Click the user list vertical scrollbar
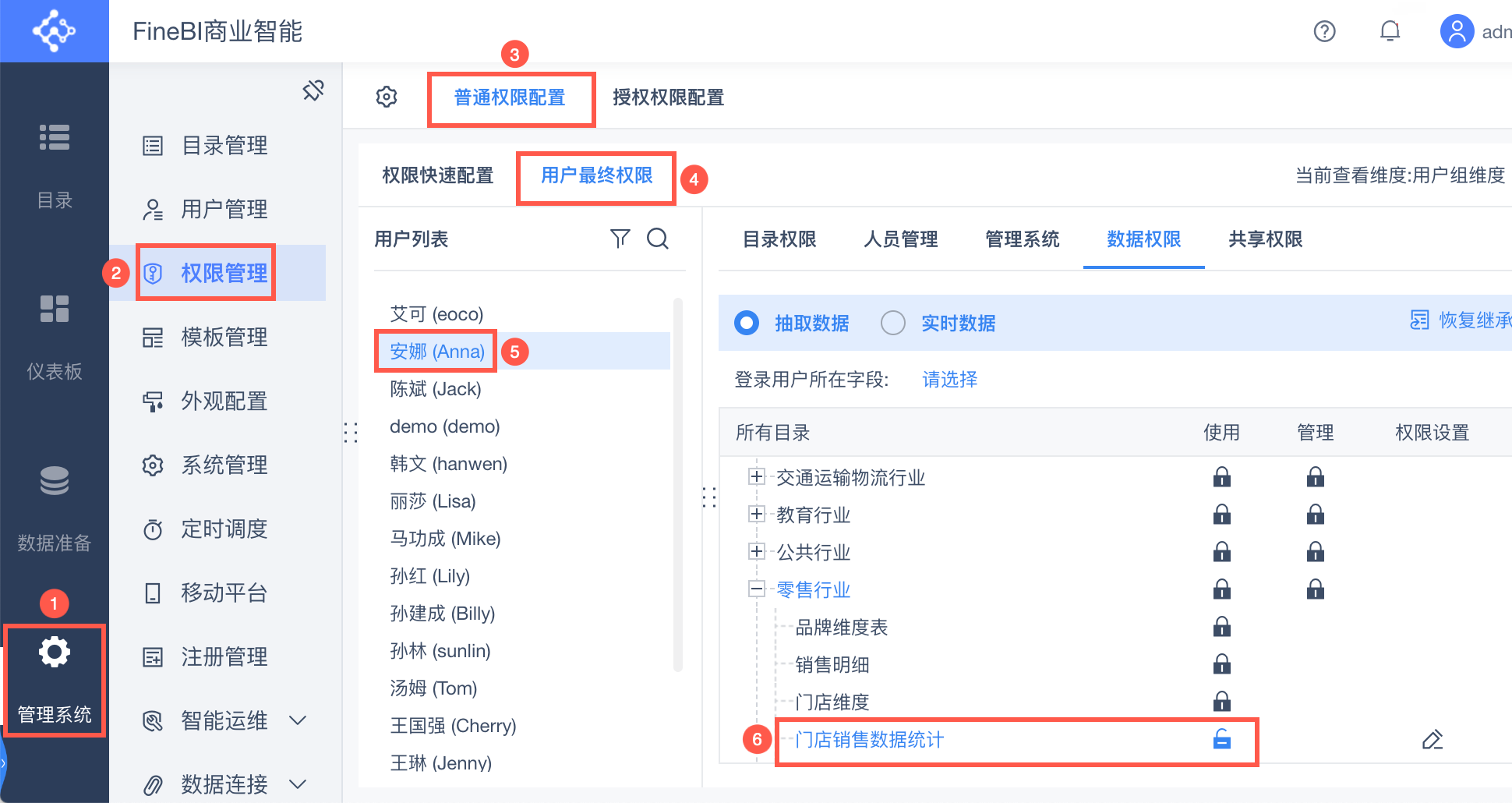 (678, 483)
